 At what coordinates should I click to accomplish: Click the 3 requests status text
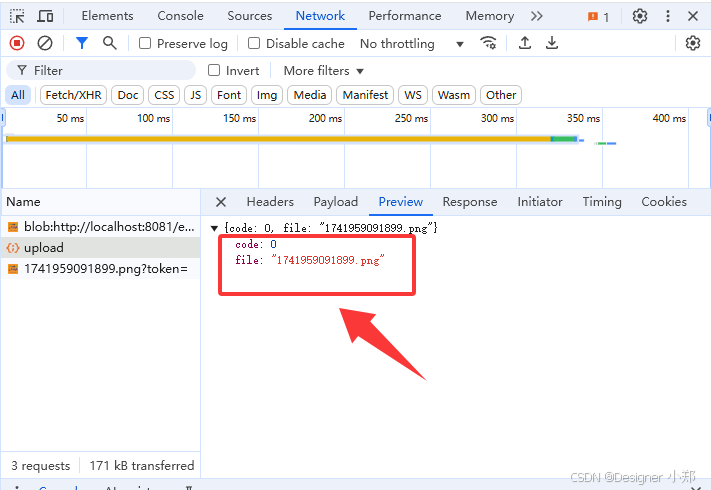(40, 466)
